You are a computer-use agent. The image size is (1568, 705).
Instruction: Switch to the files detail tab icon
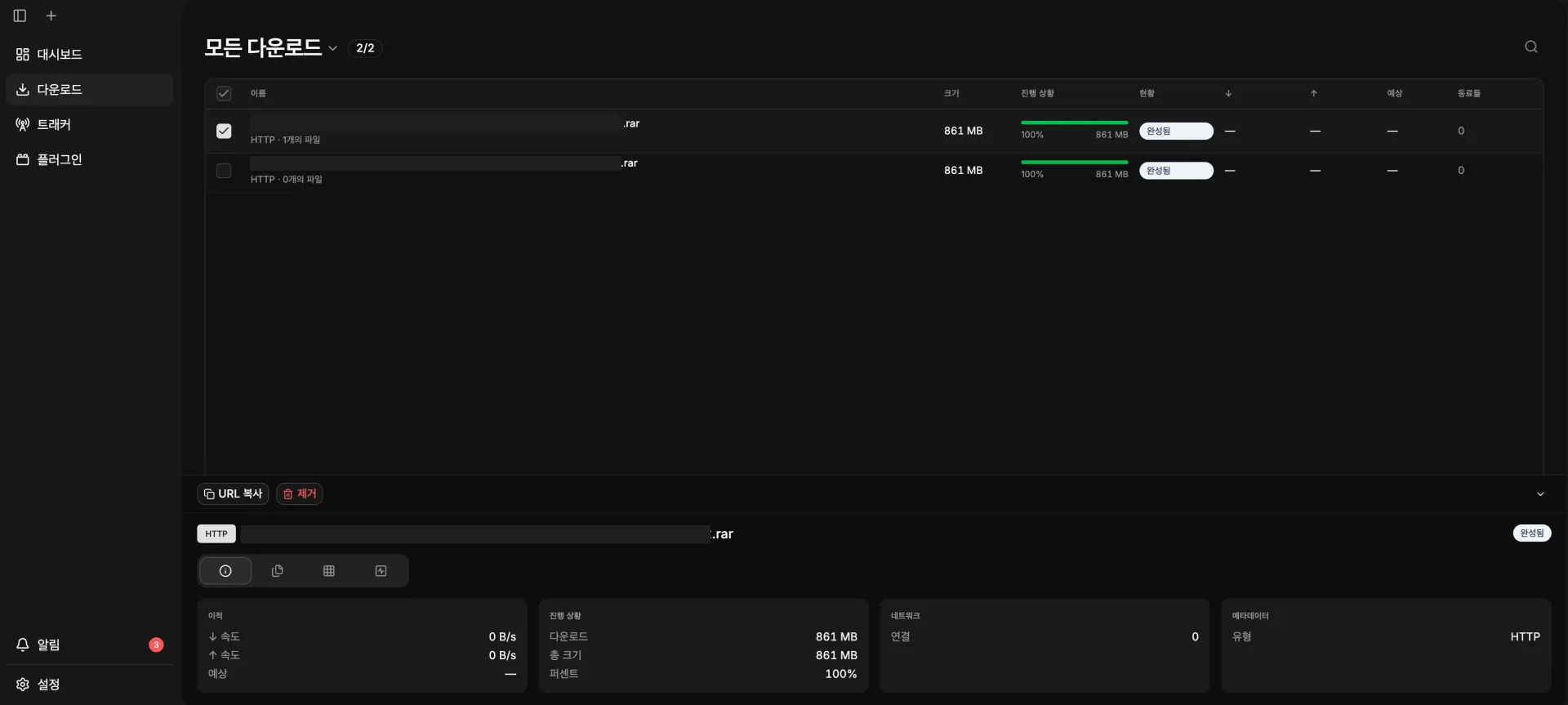pos(278,571)
